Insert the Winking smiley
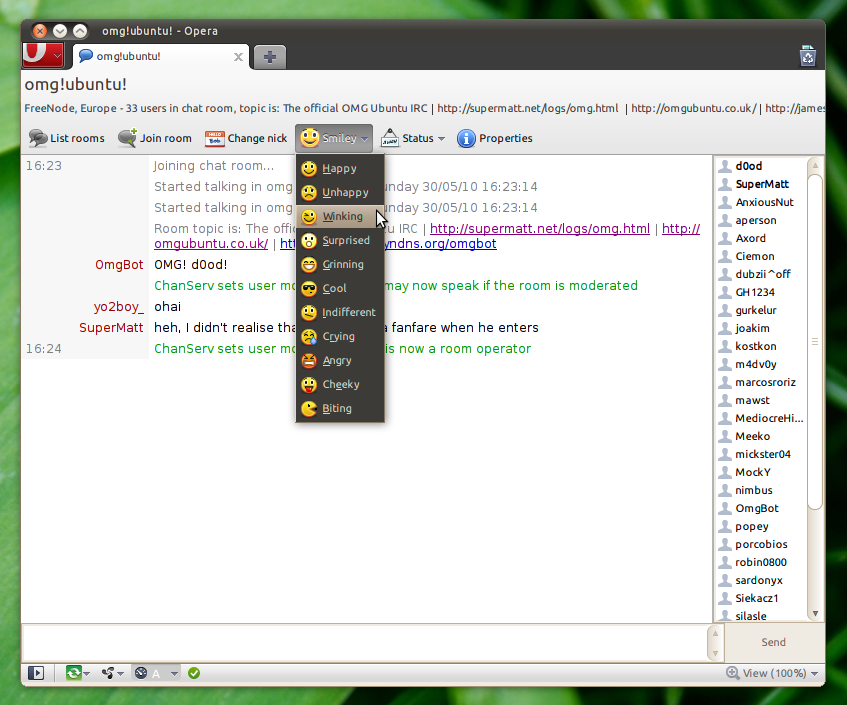 pyautogui.click(x=340, y=216)
